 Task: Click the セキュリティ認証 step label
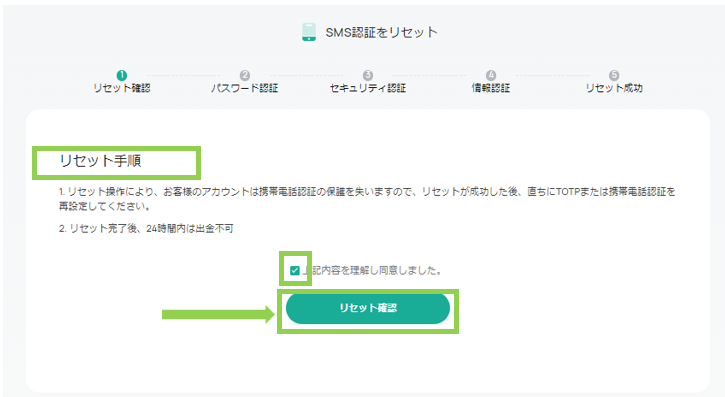click(368, 88)
